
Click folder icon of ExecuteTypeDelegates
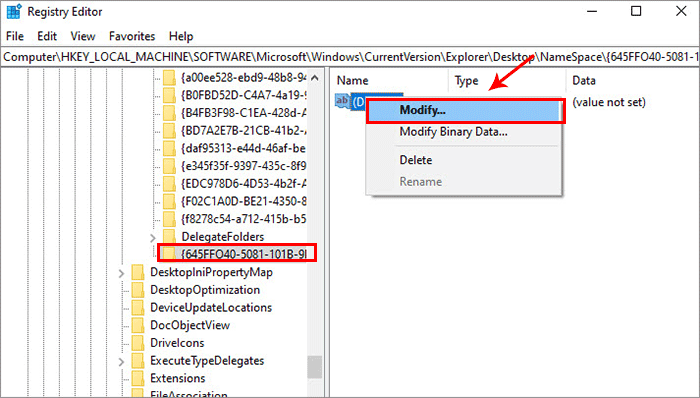138,361
